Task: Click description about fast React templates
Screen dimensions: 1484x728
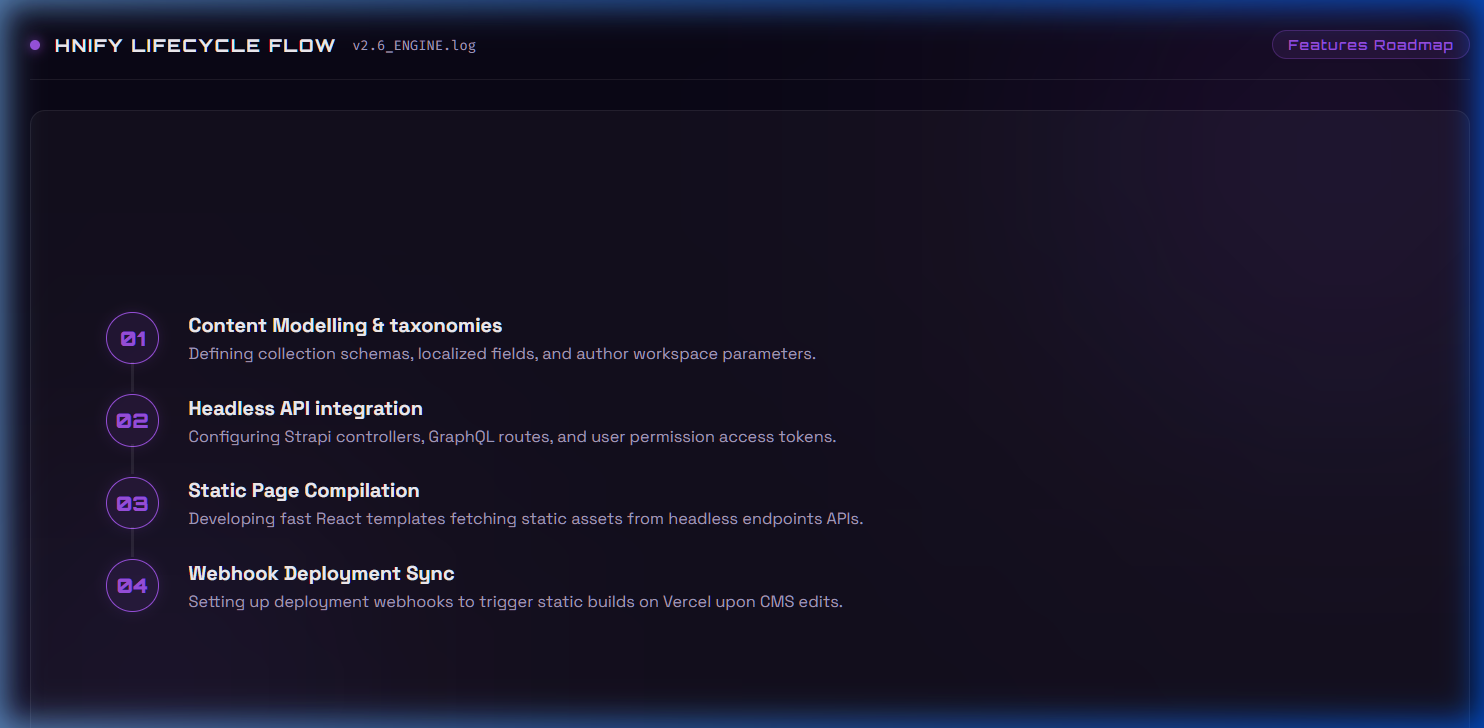Action: tap(525, 519)
